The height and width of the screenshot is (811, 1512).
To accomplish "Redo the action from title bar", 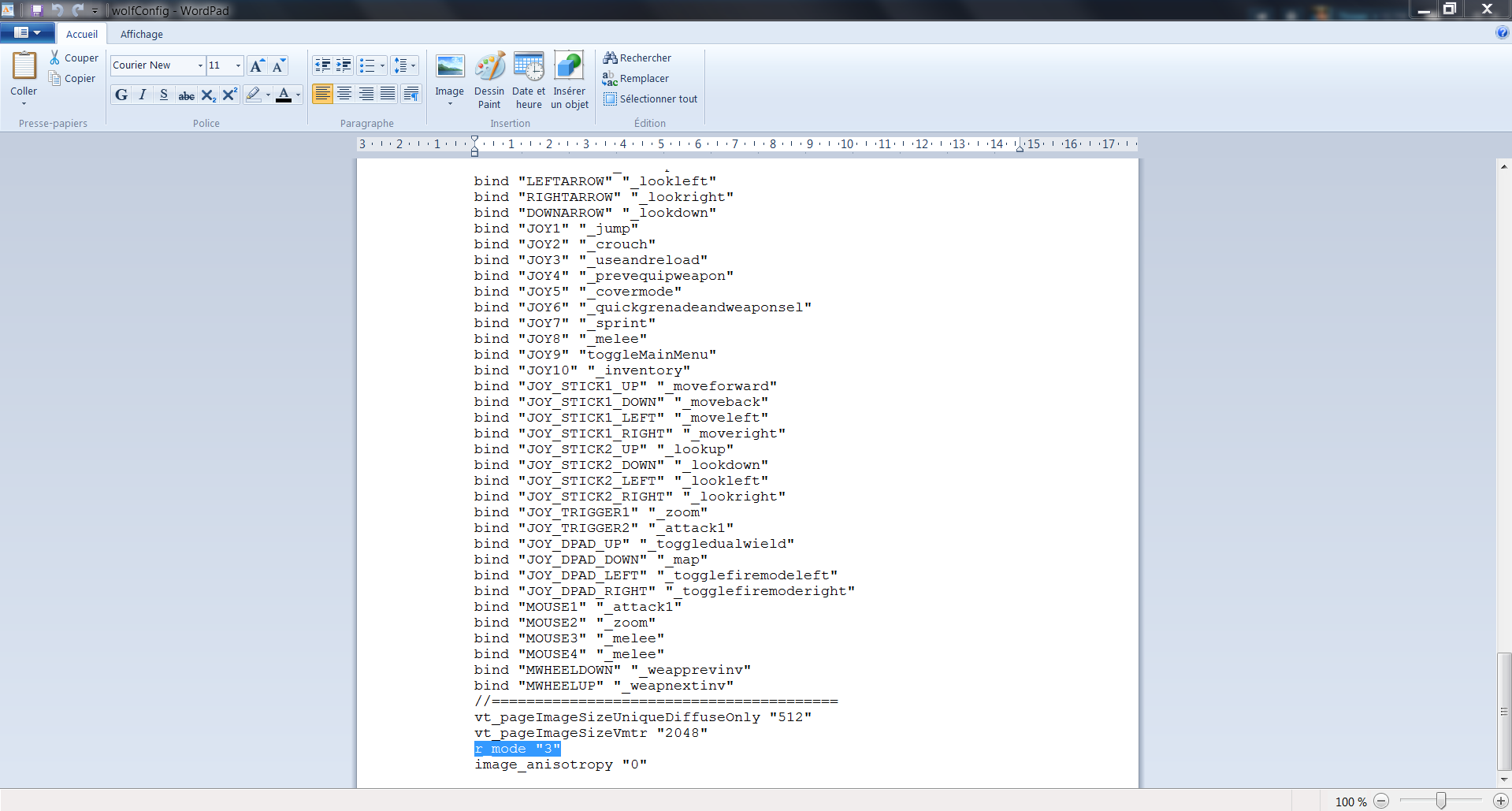I will (x=77, y=10).
